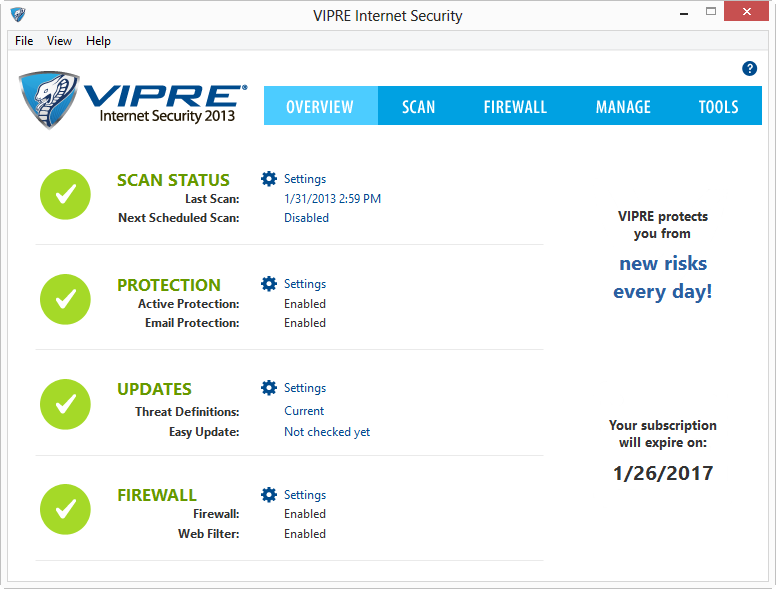Click the Protection settings gear icon
The image size is (776, 589).
268,284
